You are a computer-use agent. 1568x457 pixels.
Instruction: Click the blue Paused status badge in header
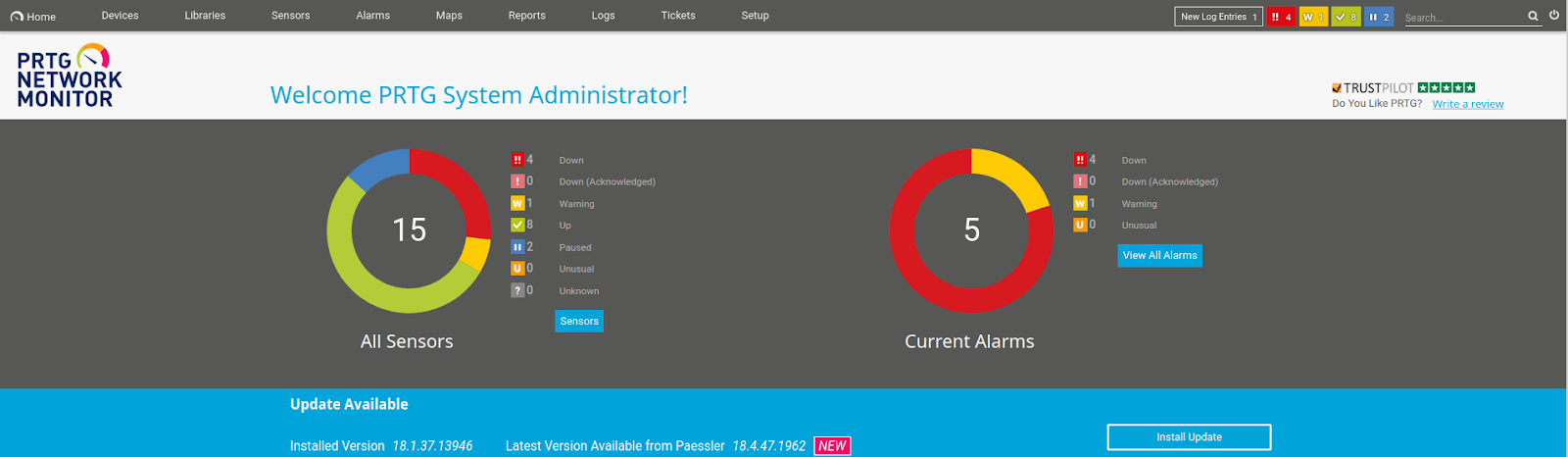(x=1379, y=17)
